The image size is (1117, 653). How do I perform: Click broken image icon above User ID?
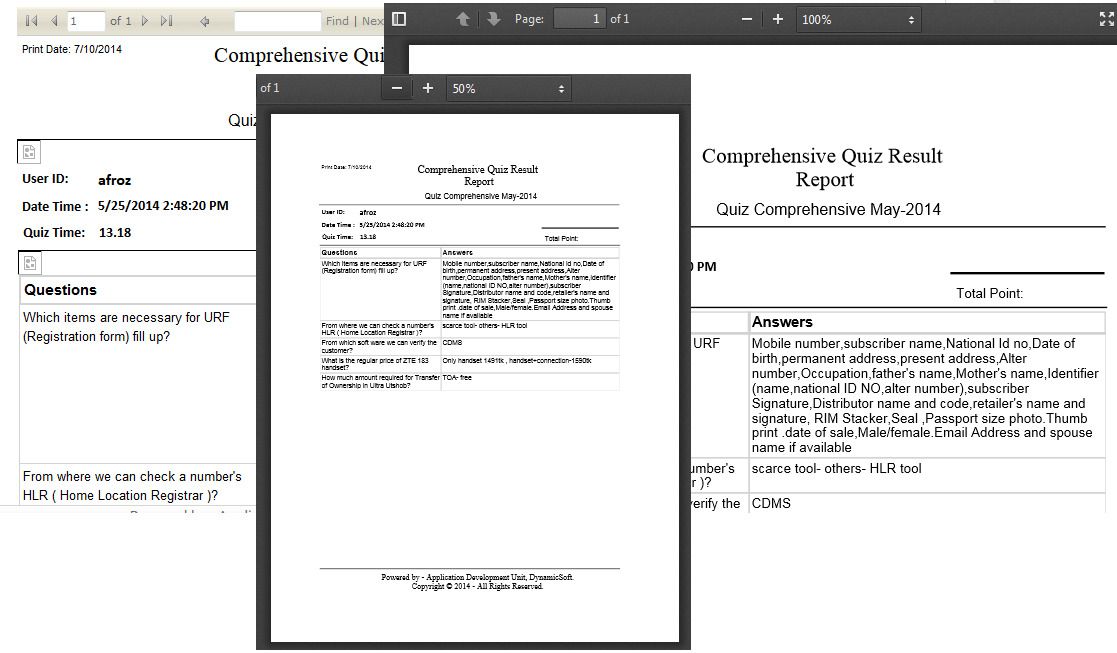[x=30, y=152]
